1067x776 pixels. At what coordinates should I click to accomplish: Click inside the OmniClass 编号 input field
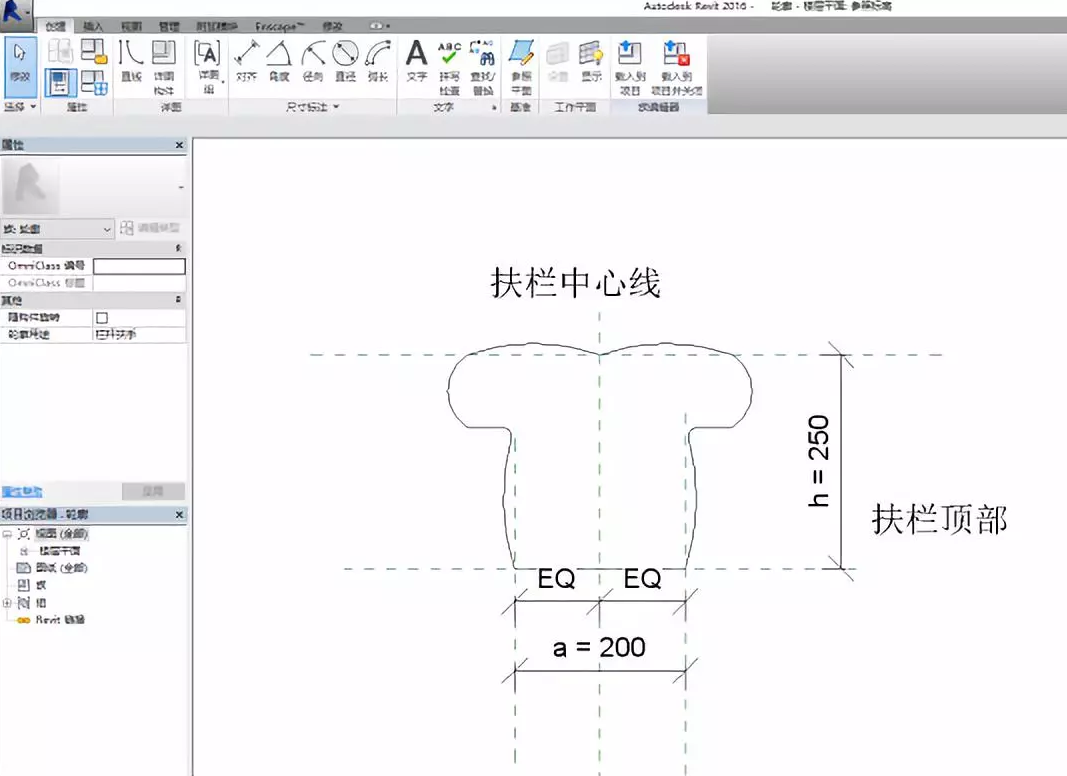pyautogui.click(x=140, y=265)
